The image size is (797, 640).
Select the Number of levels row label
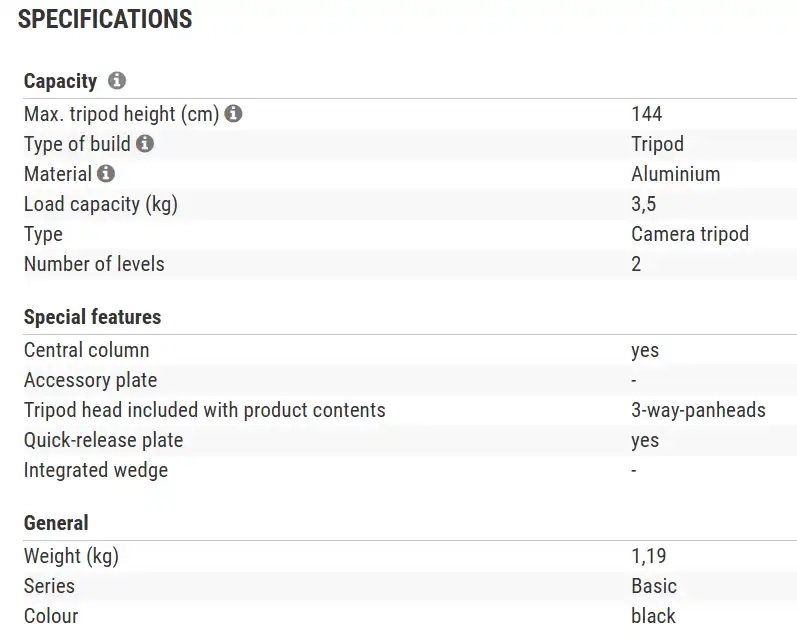(94, 264)
